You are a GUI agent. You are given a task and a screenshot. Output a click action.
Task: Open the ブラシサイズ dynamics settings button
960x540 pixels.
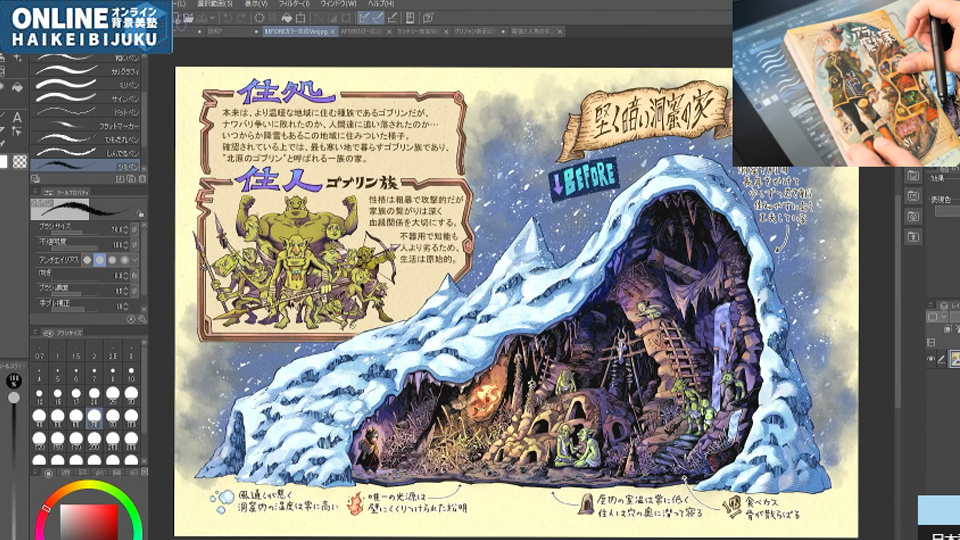coord(135,230)
